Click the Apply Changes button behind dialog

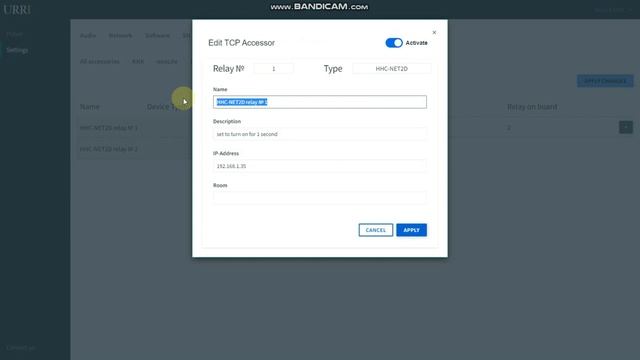(605, 81)
